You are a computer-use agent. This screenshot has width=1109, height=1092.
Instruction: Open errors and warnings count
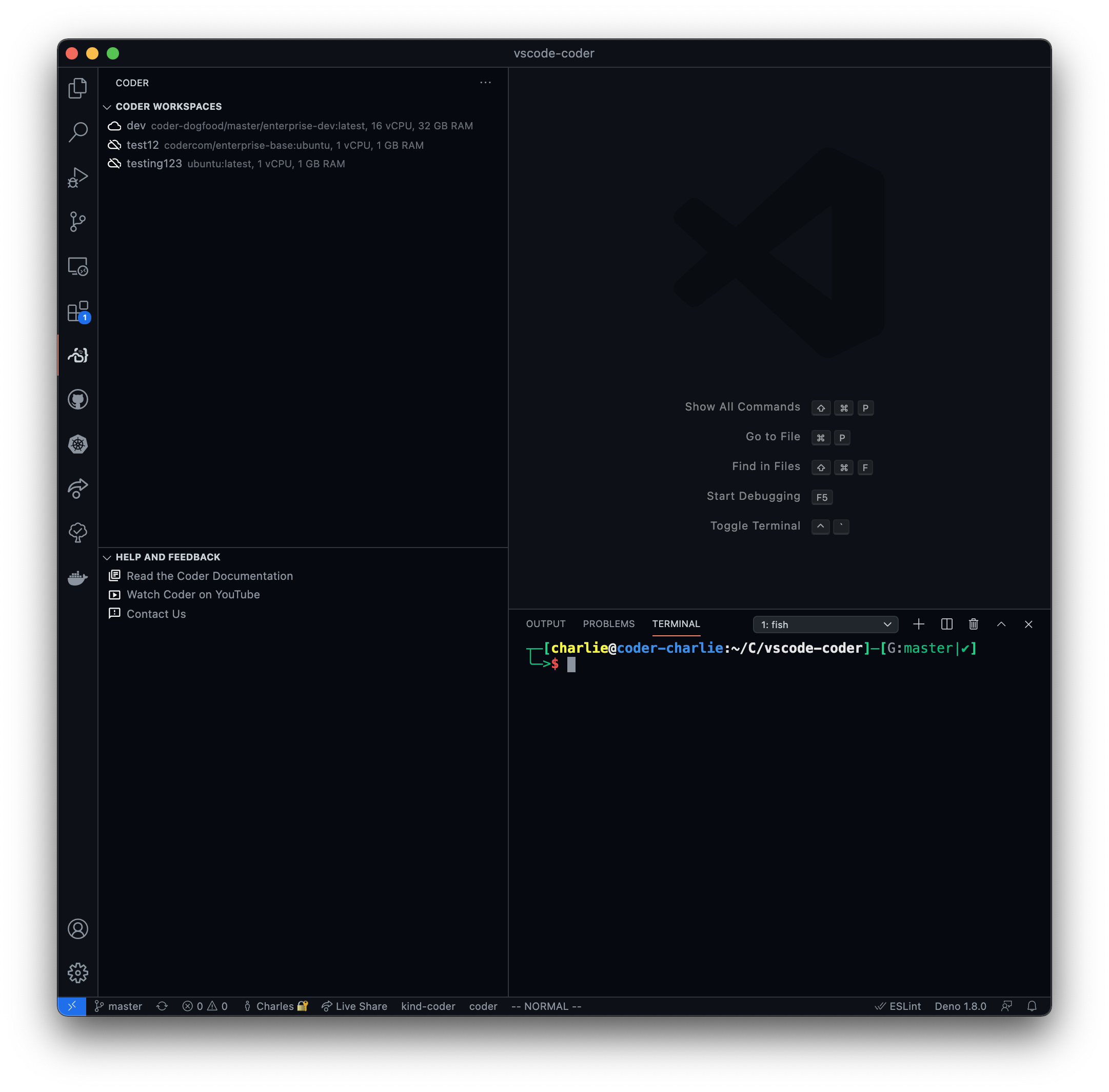(205, 1006)
